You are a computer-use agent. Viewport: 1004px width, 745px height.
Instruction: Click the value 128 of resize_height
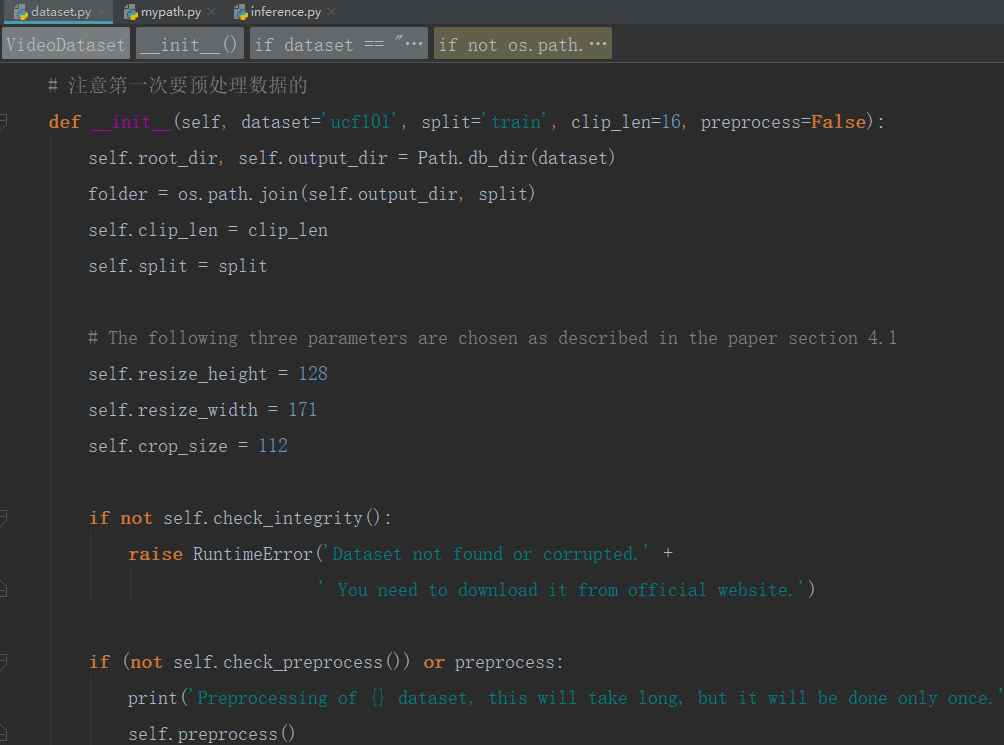(x=313, y=373)
